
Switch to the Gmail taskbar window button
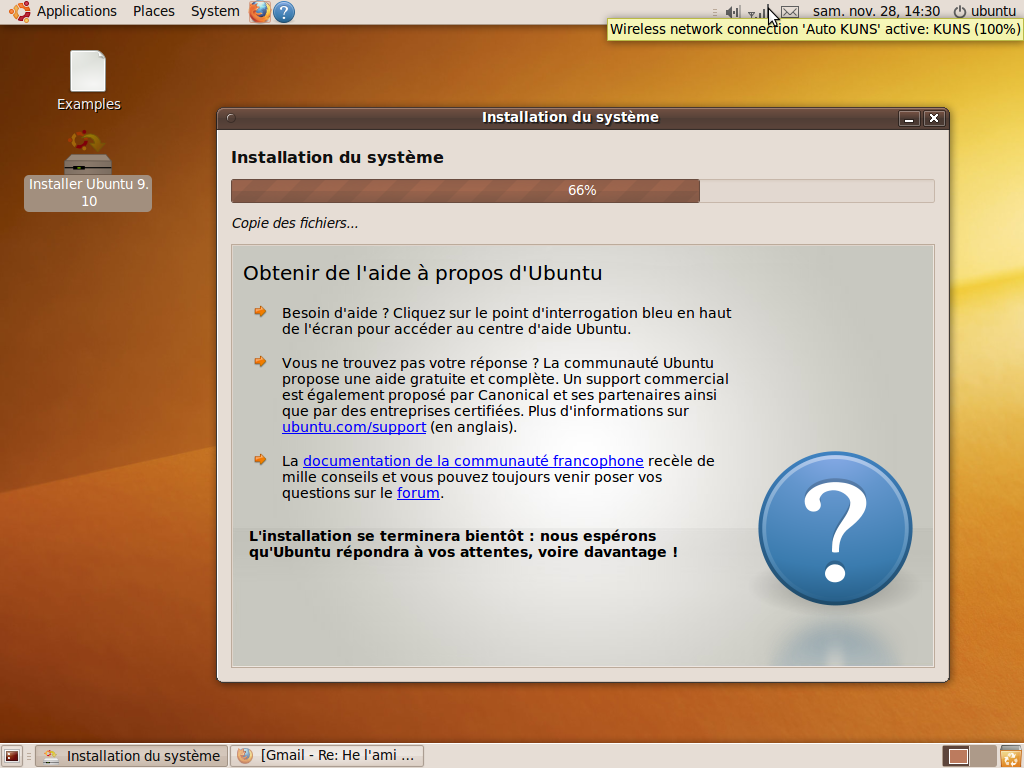327,756
